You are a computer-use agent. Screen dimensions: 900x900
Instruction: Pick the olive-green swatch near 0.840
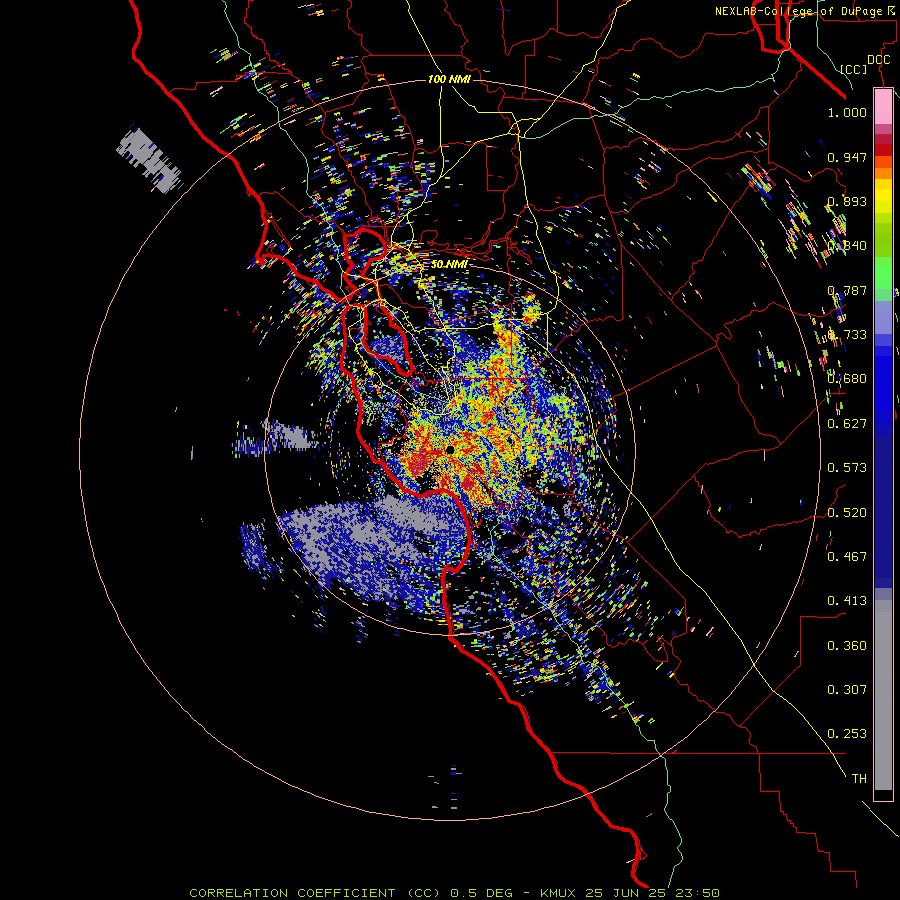point(883,240)
